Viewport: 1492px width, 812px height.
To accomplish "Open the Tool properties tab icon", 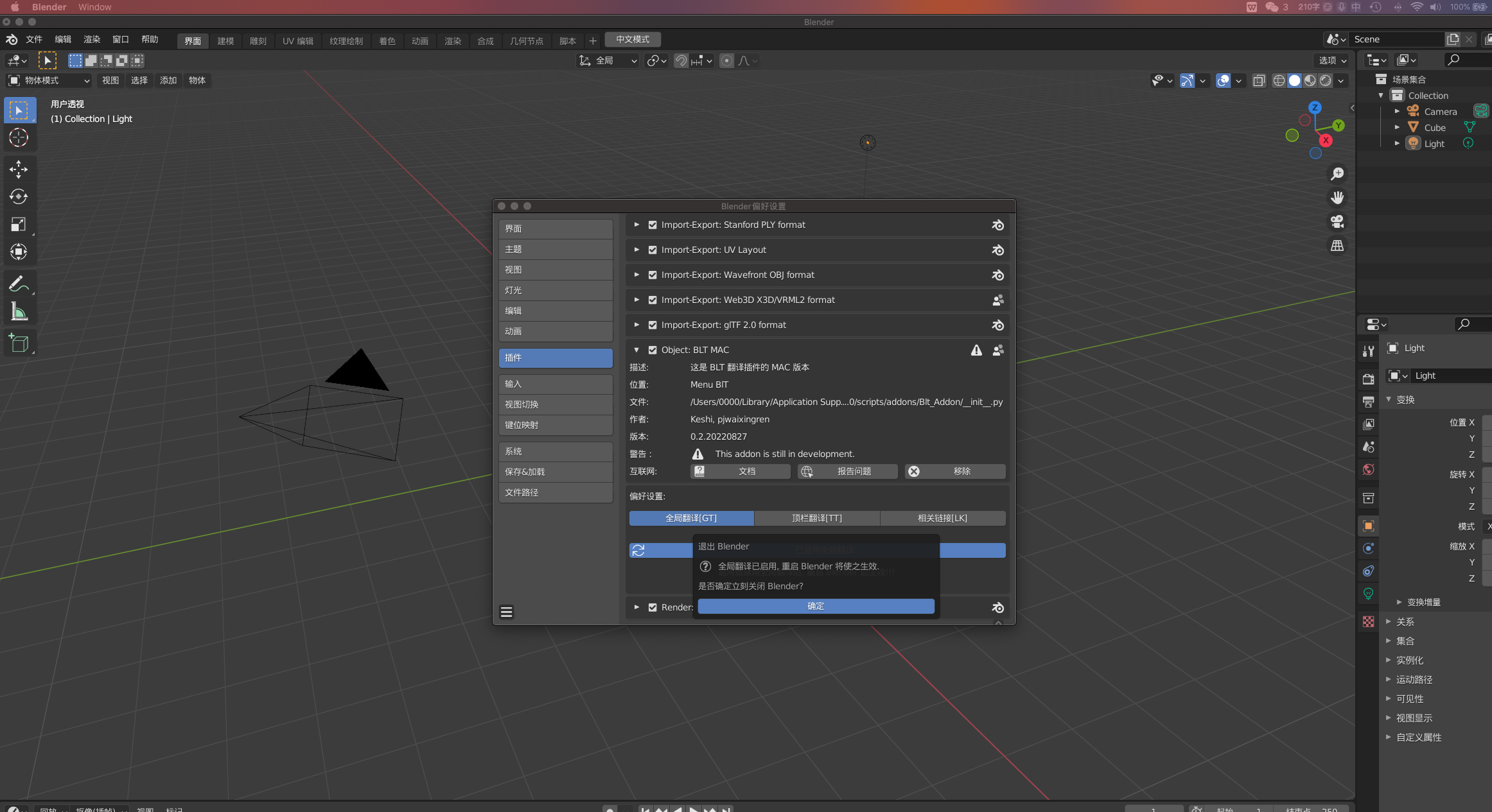I will (1369, 350).
